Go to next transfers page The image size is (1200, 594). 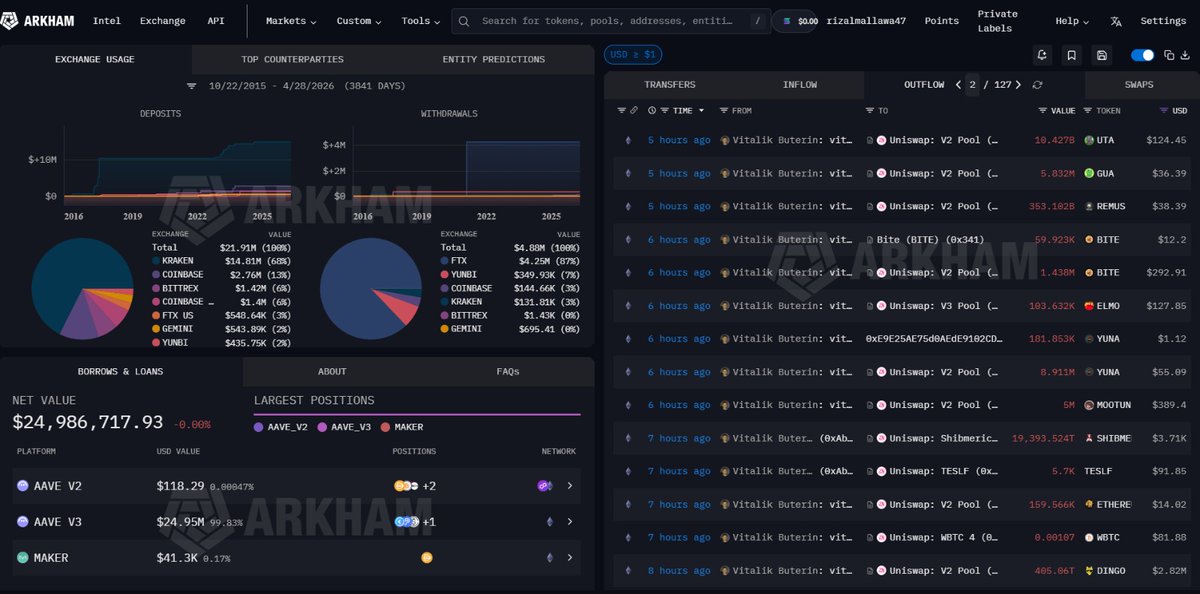1018,85
